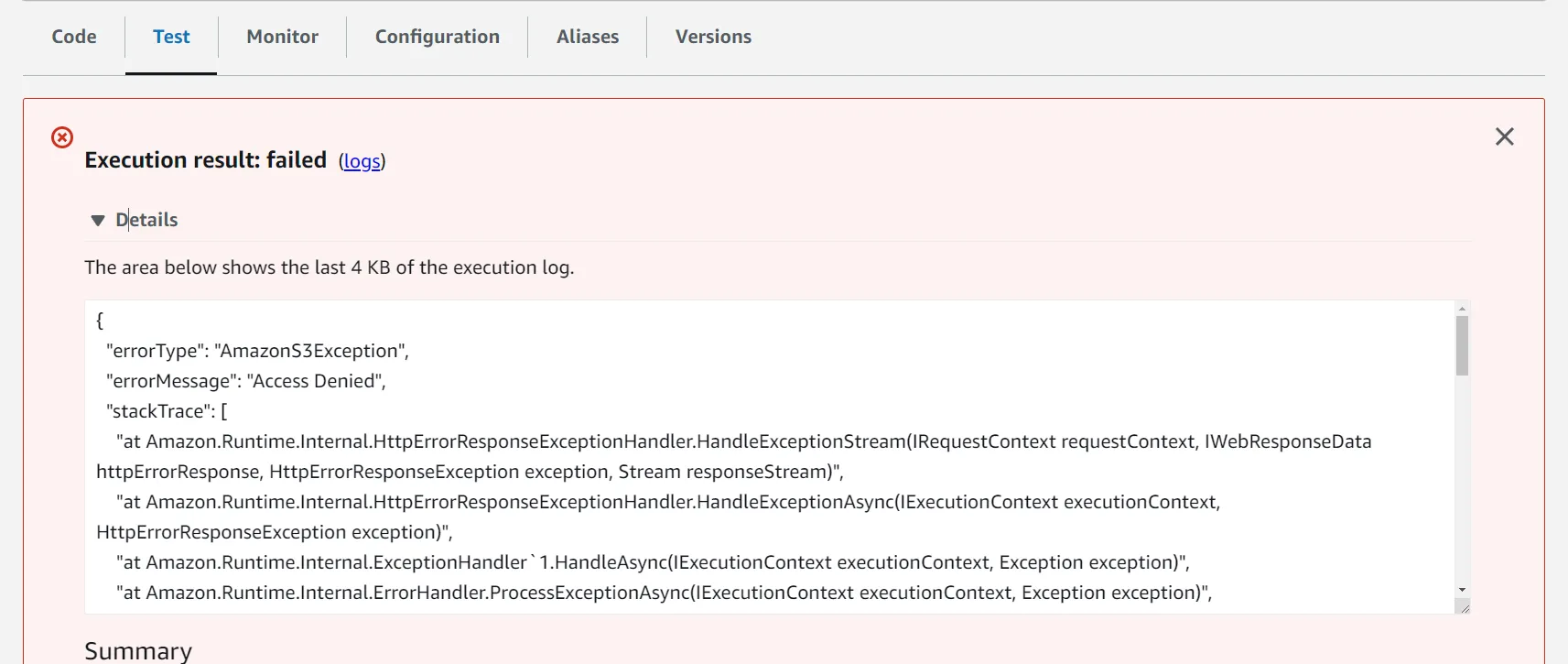Click the Execution result failed heading
This screenshot has height=664, width=1568.
204,159
